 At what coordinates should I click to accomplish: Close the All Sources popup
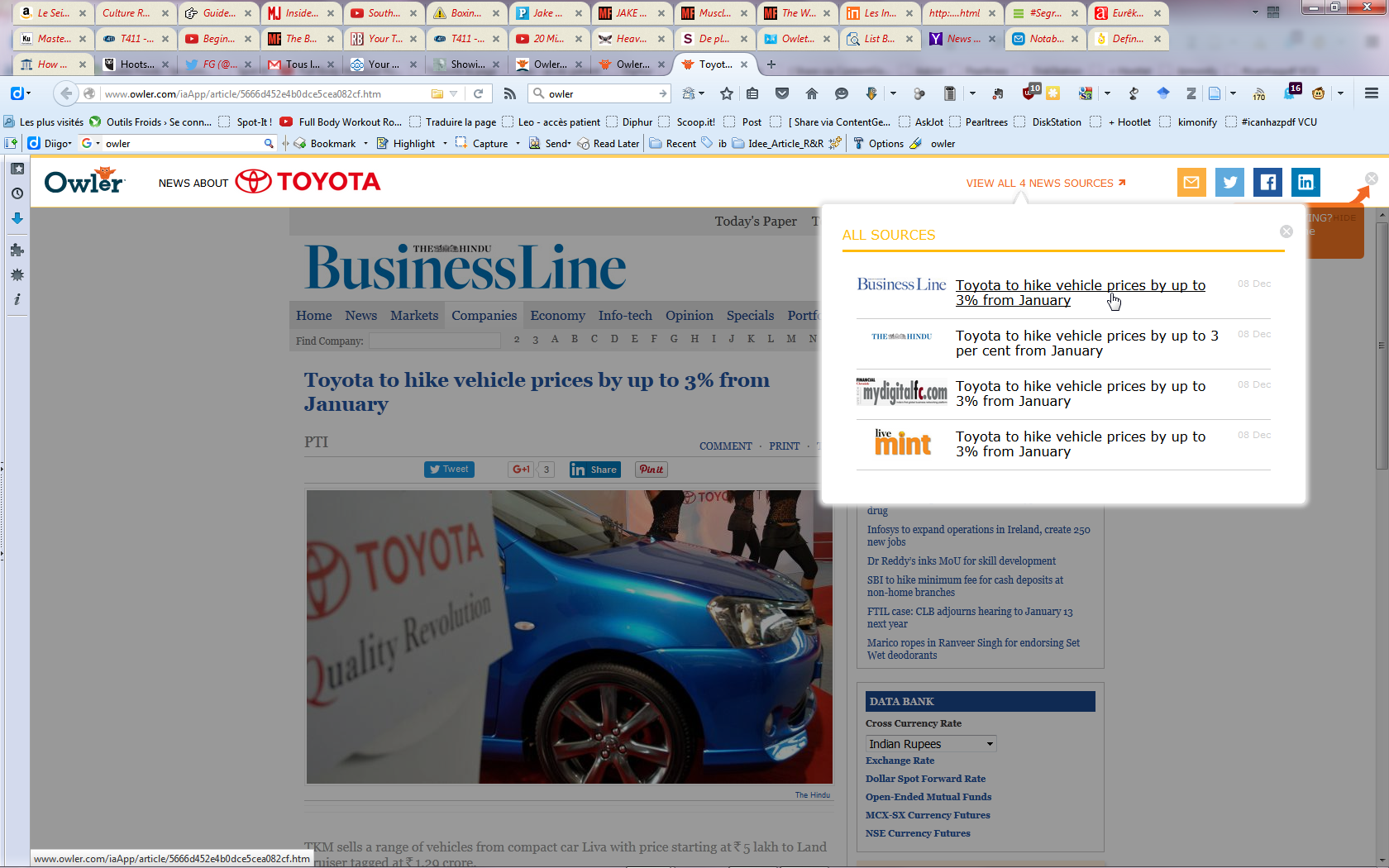pos(1286,231)
